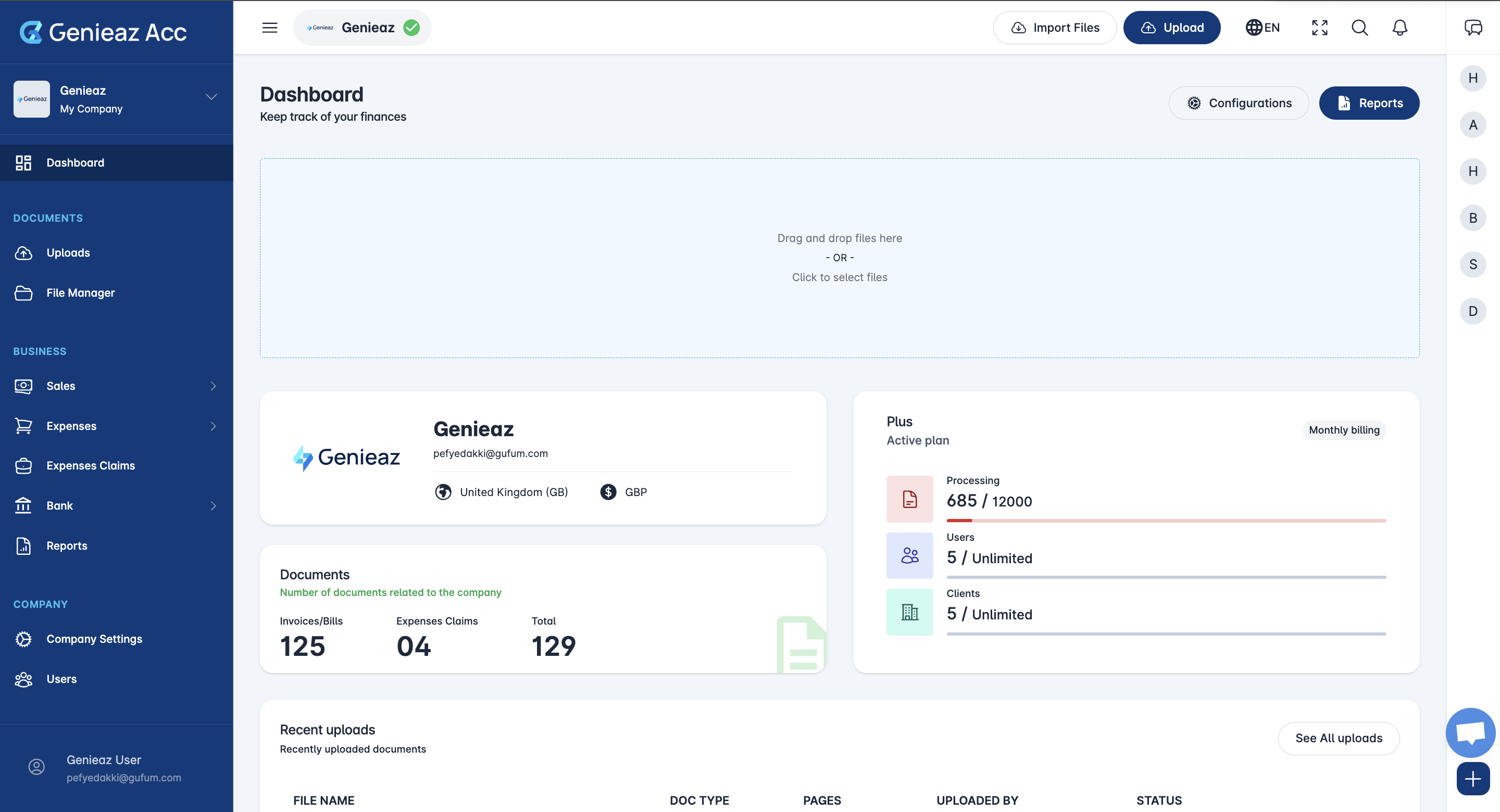
Task: Expand the Sales submenu chevron
Action: coord(213,386)
